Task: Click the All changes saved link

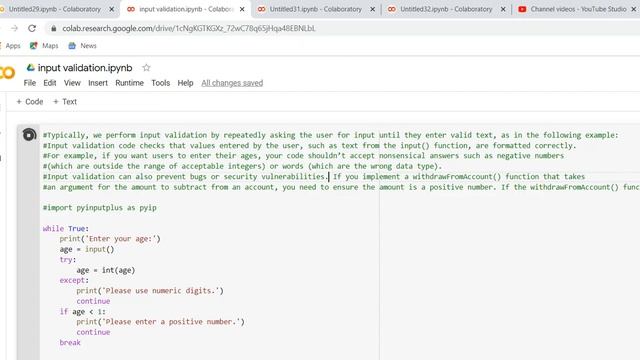Action: click(x=232, y=83)
